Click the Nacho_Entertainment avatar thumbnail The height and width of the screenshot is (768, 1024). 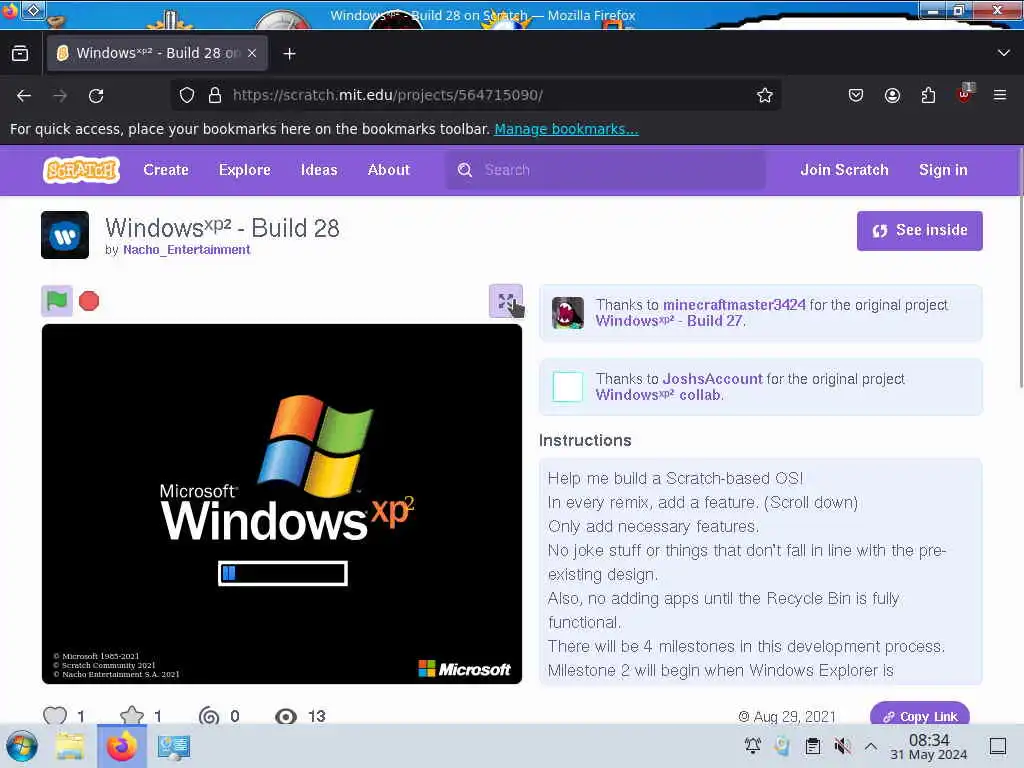[65, 235]
